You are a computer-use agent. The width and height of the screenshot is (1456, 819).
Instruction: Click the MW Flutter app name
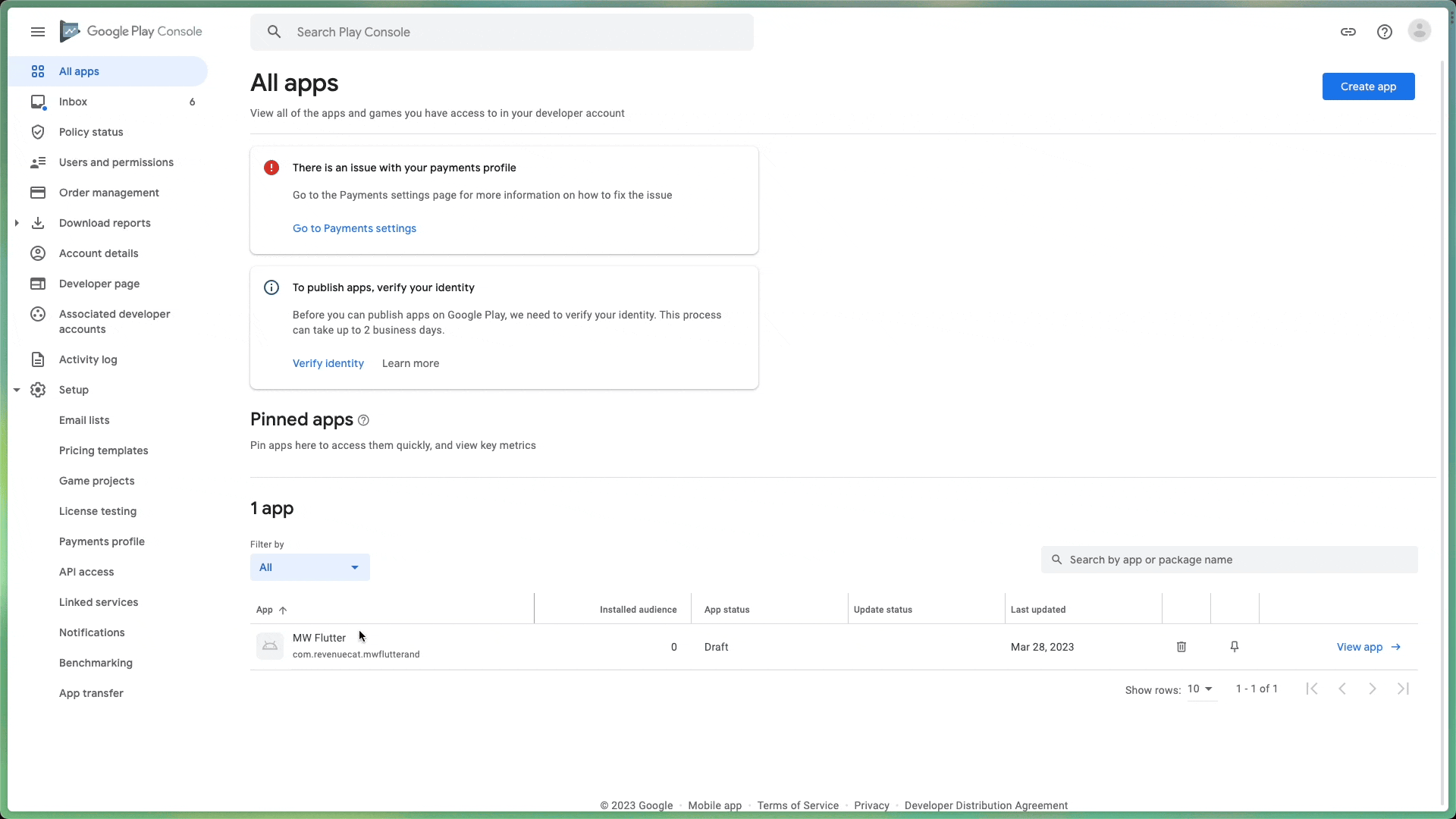click(319, 638)
